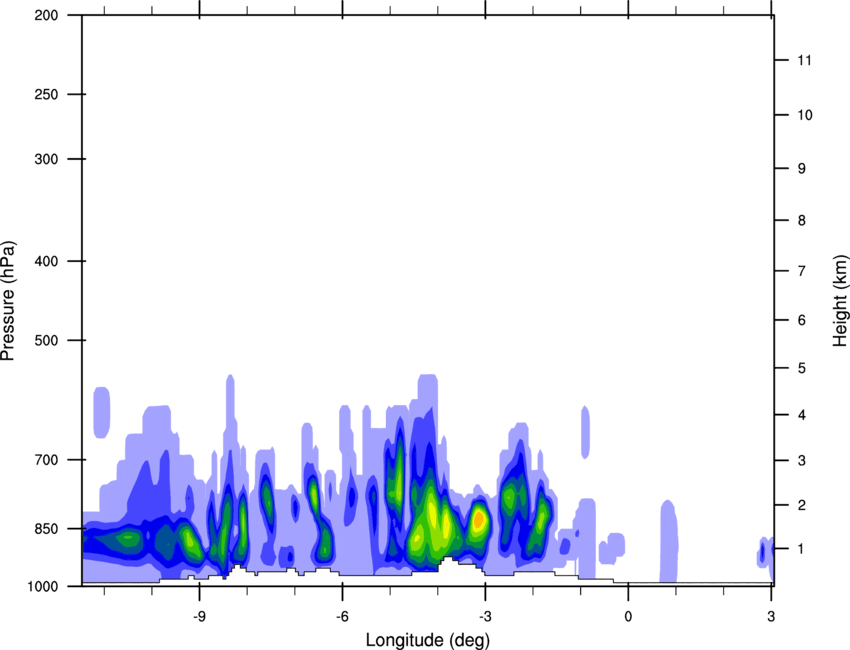Image resolution: width=850 pixels, height=650 pixels.
Task: Click the 9 km height label
Action: pyautogui.click(x=802, y=169)
